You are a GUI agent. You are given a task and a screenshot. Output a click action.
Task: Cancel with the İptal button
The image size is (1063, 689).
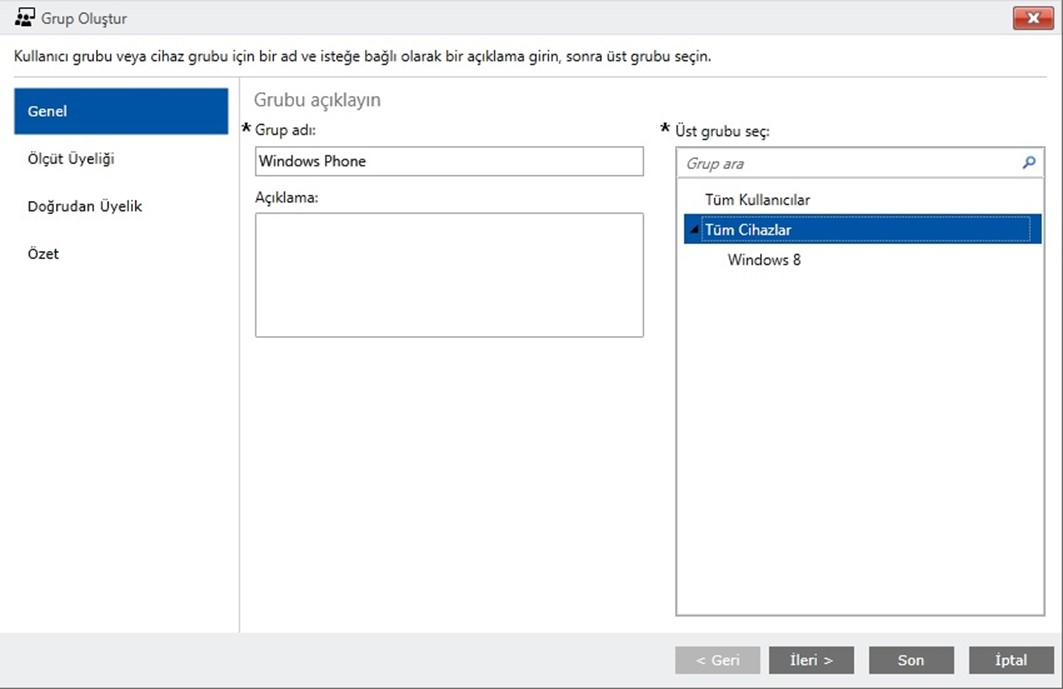(1011, 660)
